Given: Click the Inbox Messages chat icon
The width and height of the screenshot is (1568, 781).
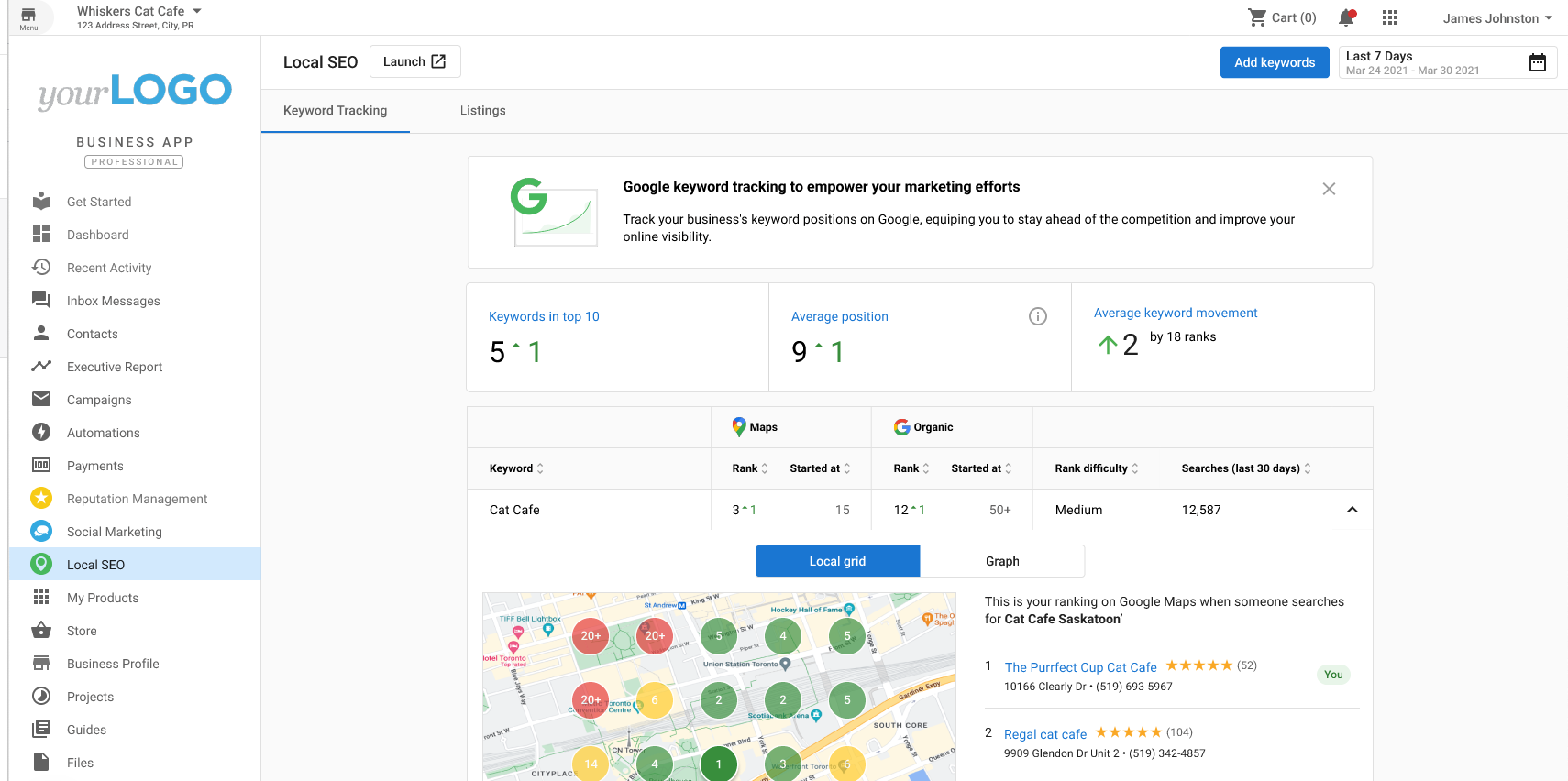Looking at the screenshot, I should click(41, 301).
